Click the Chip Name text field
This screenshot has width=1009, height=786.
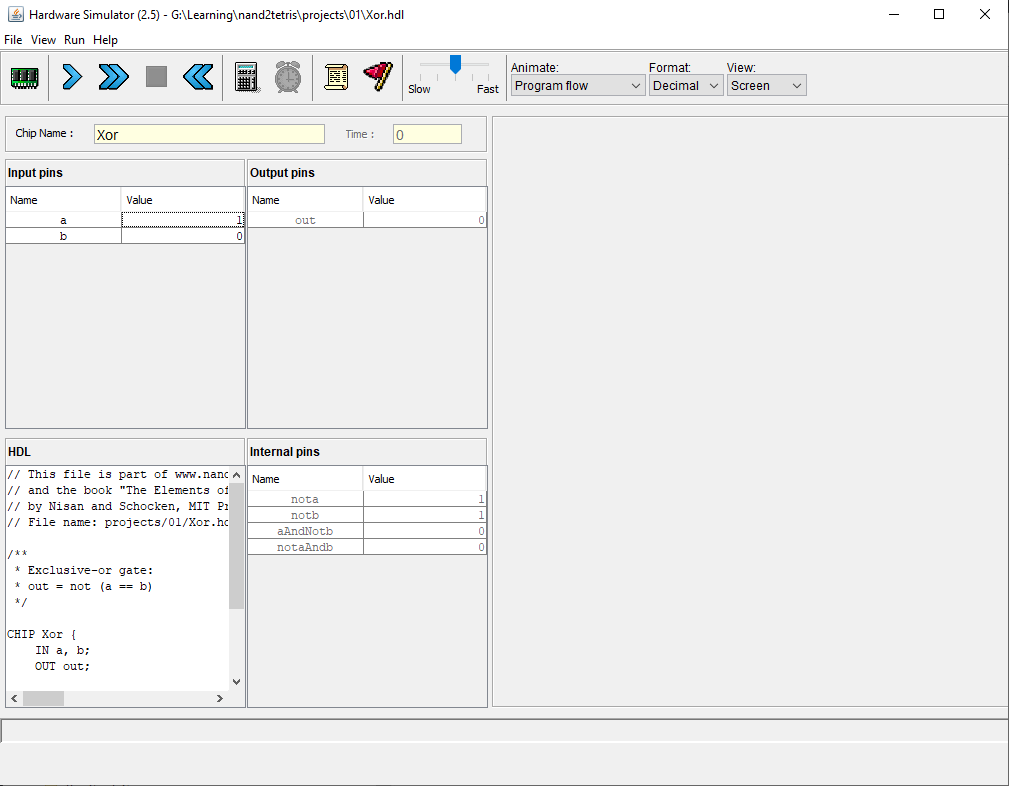click(209, 134)
